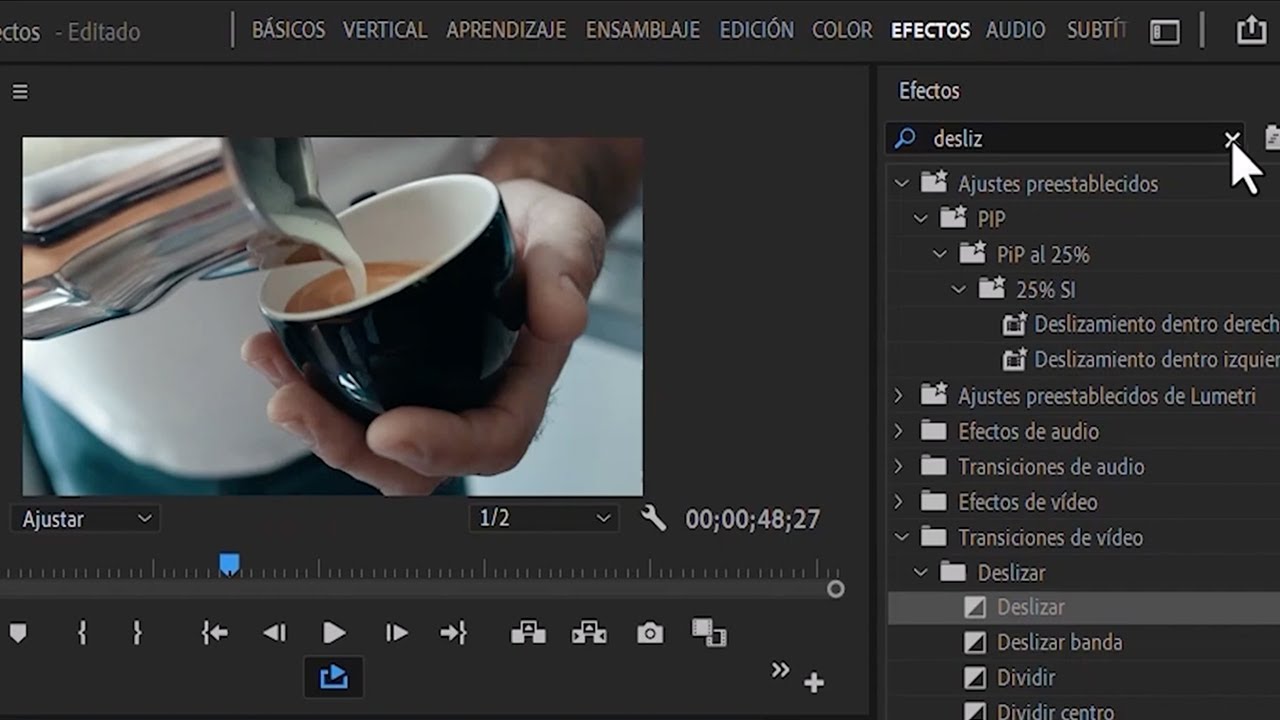Click the share/export icon at top right
Viewport: 1280px width, 720px height.
[1251, 31]
